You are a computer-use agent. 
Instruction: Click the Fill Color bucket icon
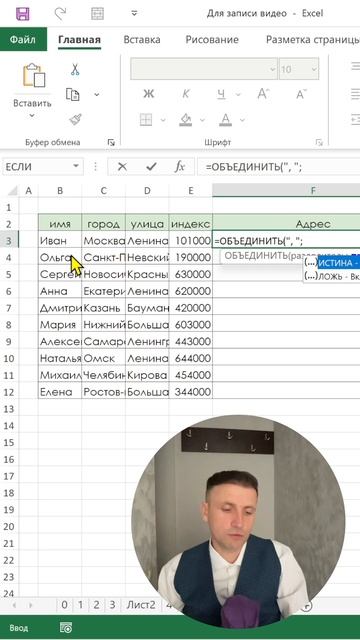click(185, 120)
